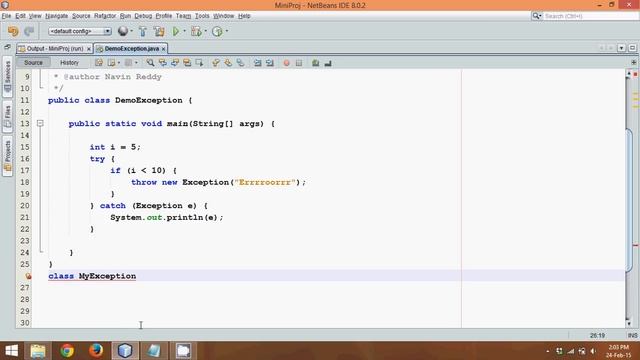The height and width of the screenshot is (360, 640).
Task: Click the Undo arrow in main toolbar
Action: coord(13,31)
